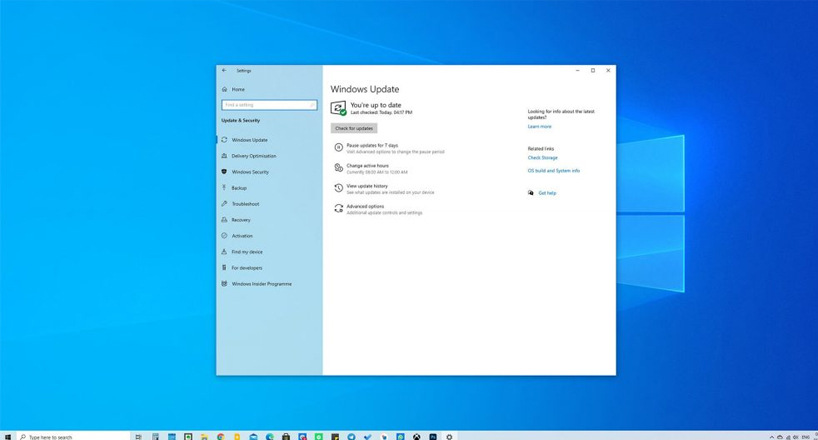Launch Microsoft Edge from the taskbar
818x440 pixels.
(x=270, y=436)
